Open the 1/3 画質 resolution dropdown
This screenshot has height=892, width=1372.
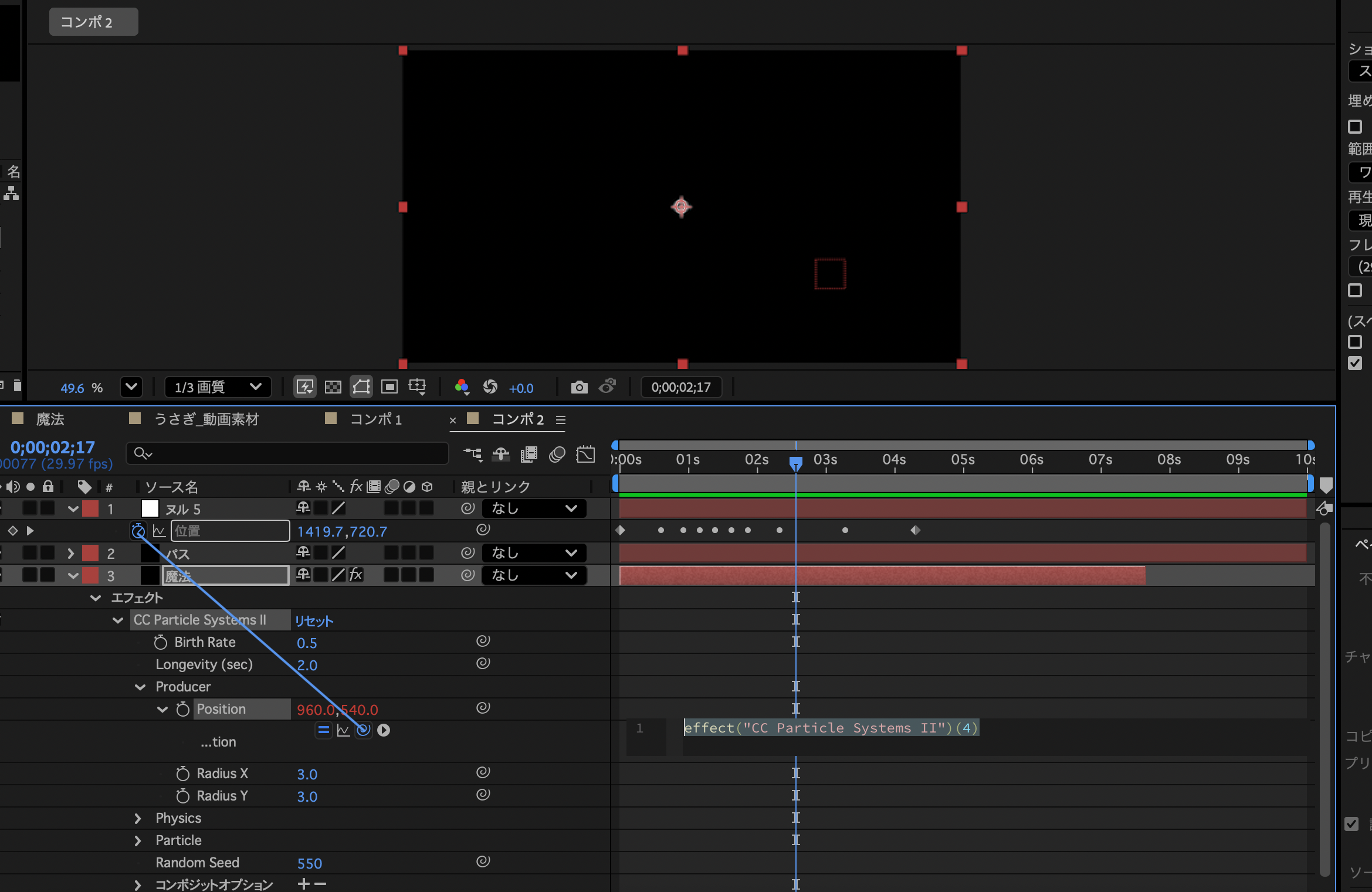[x=218, y=387]
